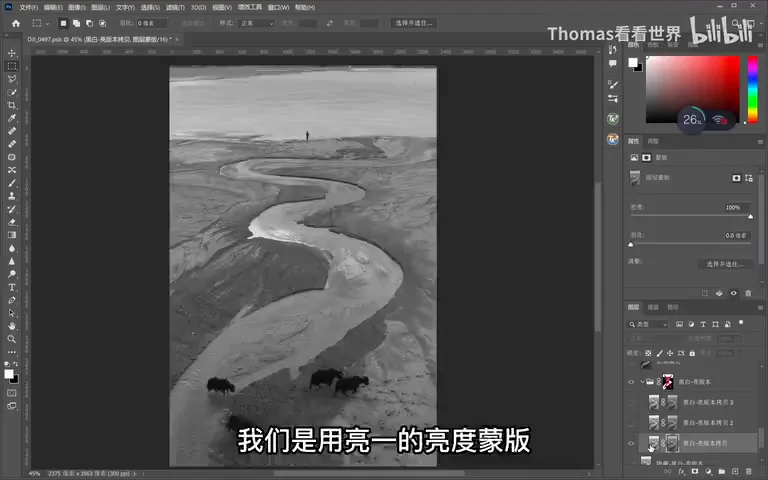Viewport: 768px width, 480px height.
Task: Switch to the 路径 Paths tab
Action: coord(673,307)
